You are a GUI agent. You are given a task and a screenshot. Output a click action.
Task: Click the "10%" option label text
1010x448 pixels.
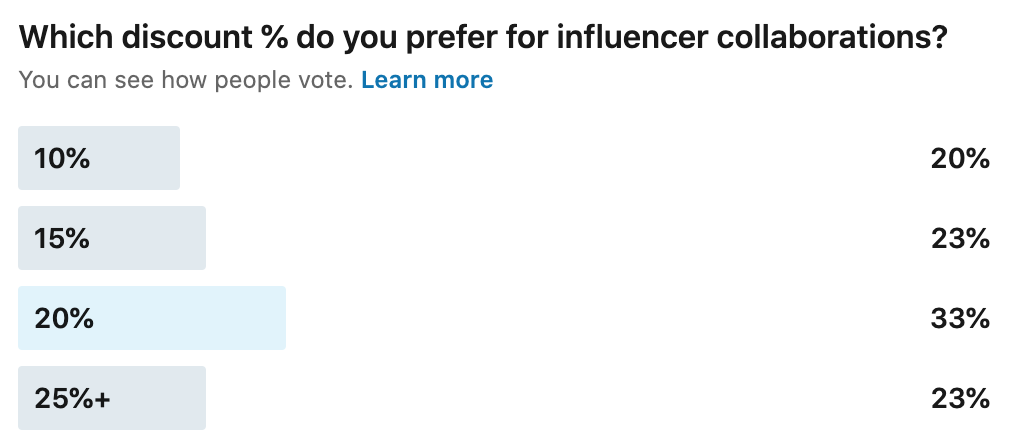click(62, 158)
